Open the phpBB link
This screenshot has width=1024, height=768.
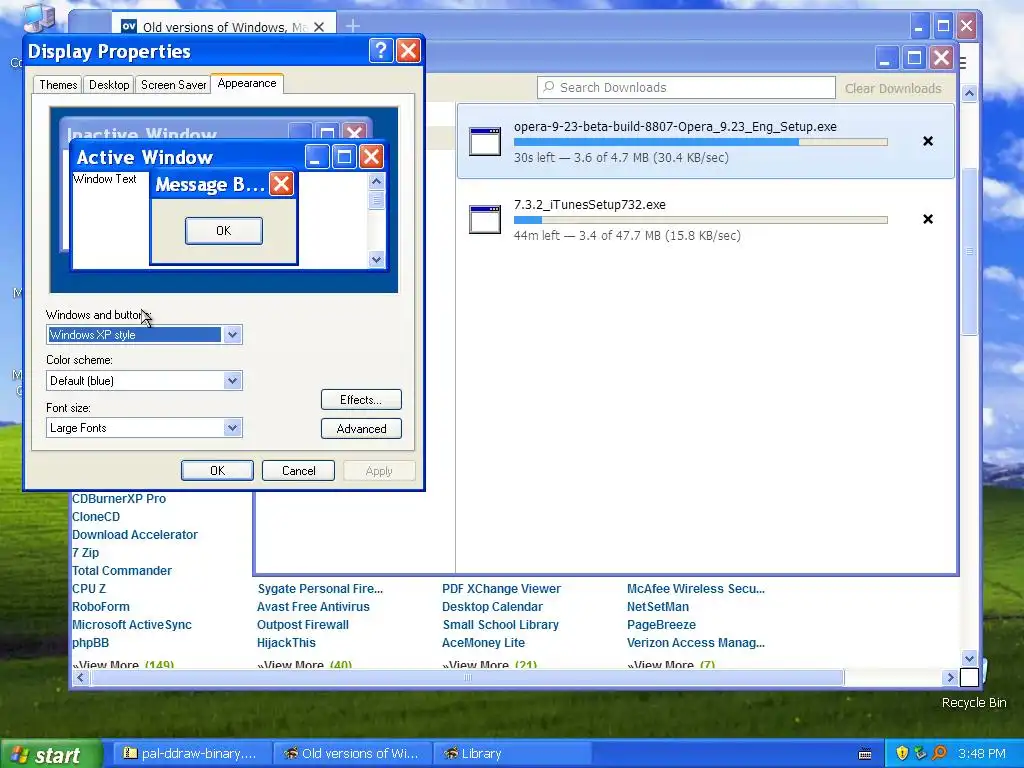pyautogui.click(x=90, y=643)
